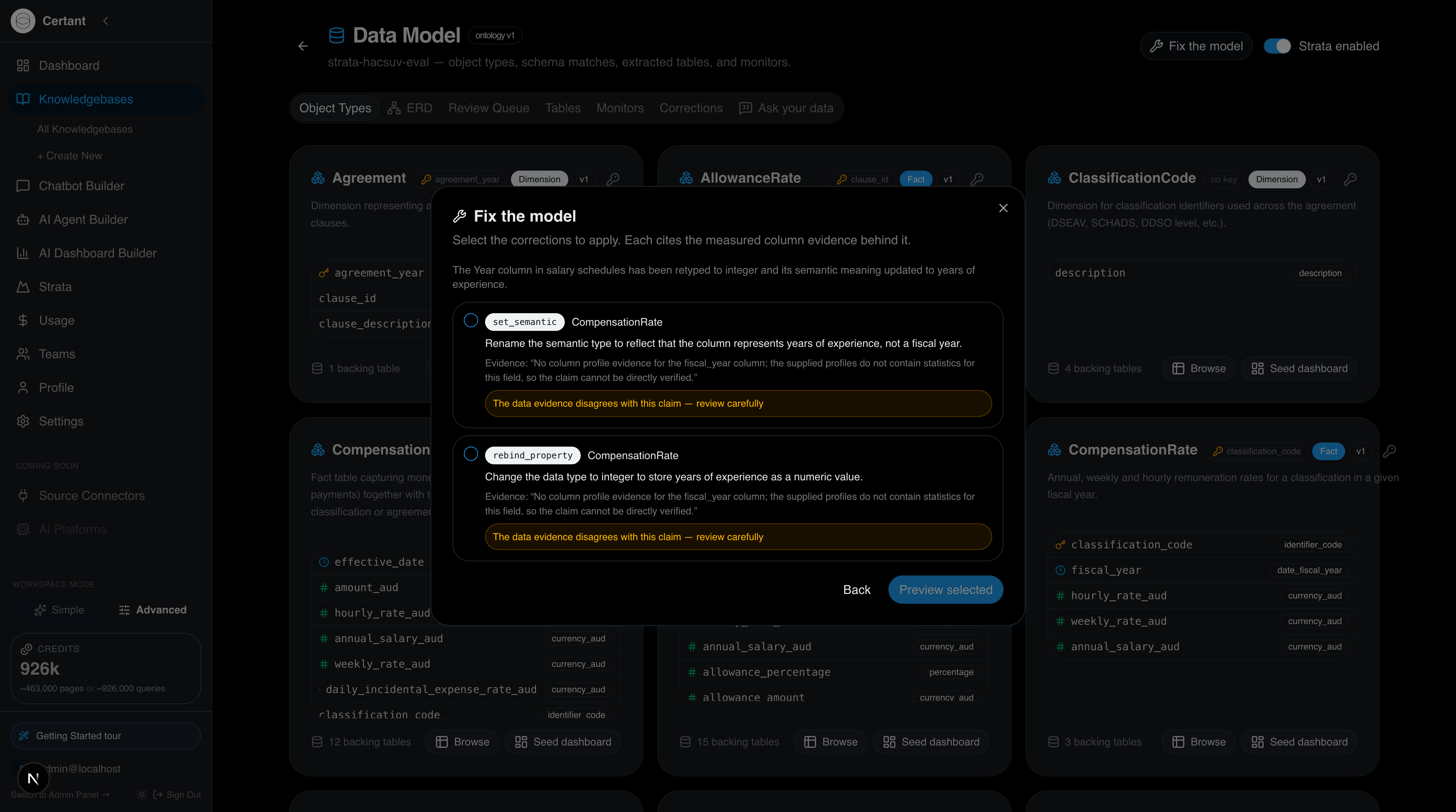
Task: Click + Create New link
Action: click(69, 155)
